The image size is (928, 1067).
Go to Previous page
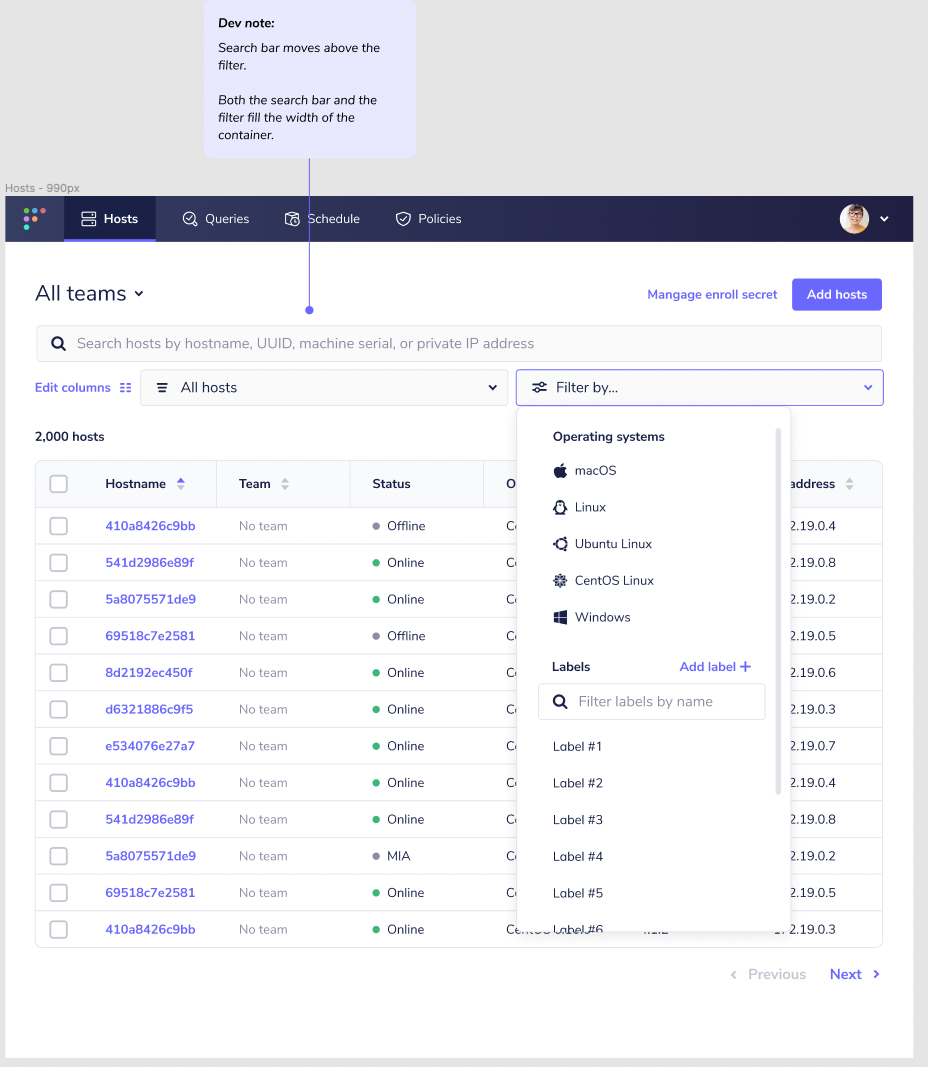(x=767, y=974)
